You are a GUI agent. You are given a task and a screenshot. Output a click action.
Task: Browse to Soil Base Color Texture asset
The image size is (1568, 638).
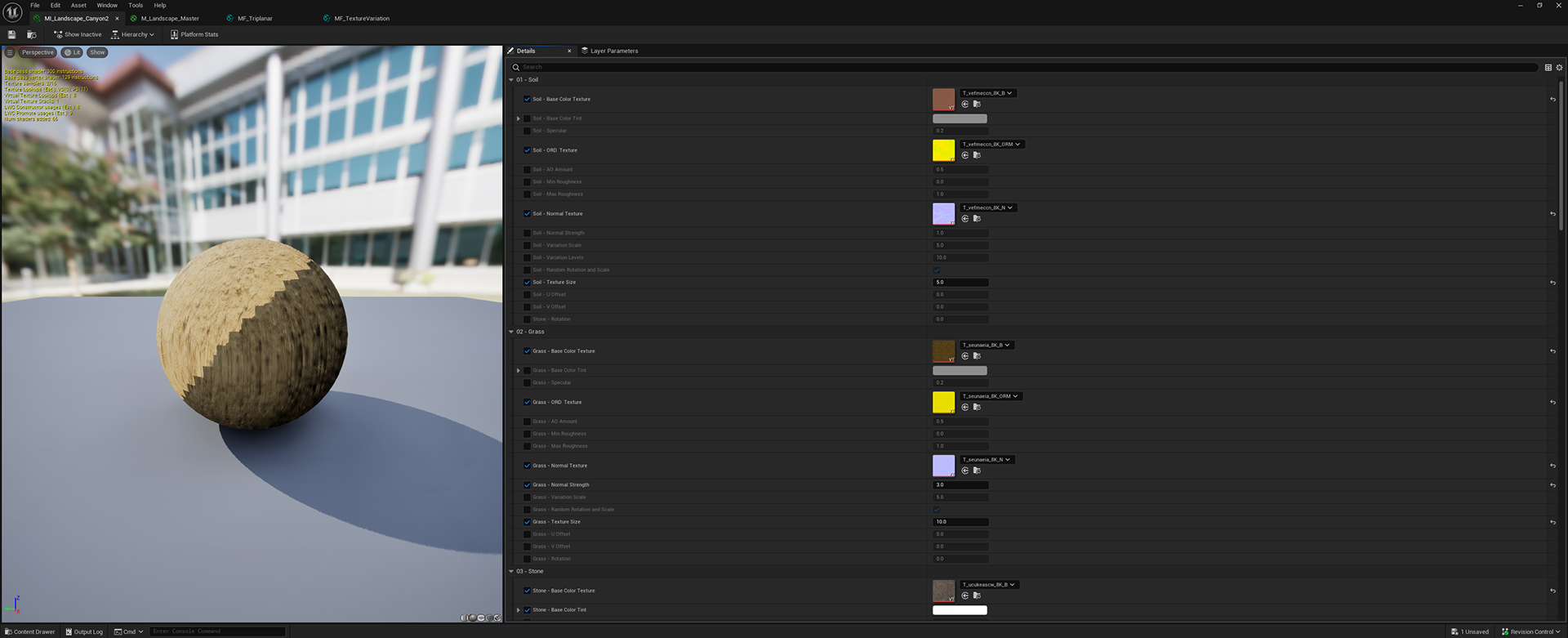(977, 104)
